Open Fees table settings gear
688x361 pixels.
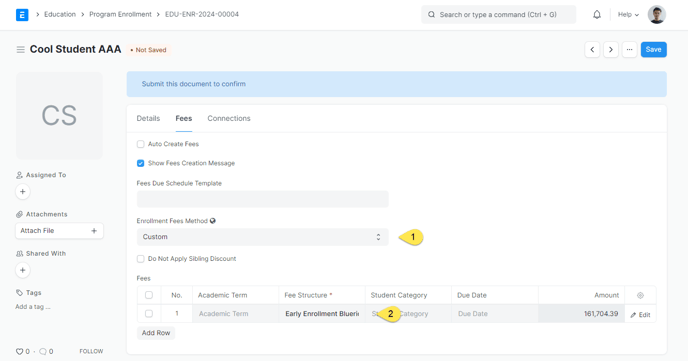pos(640,295)
